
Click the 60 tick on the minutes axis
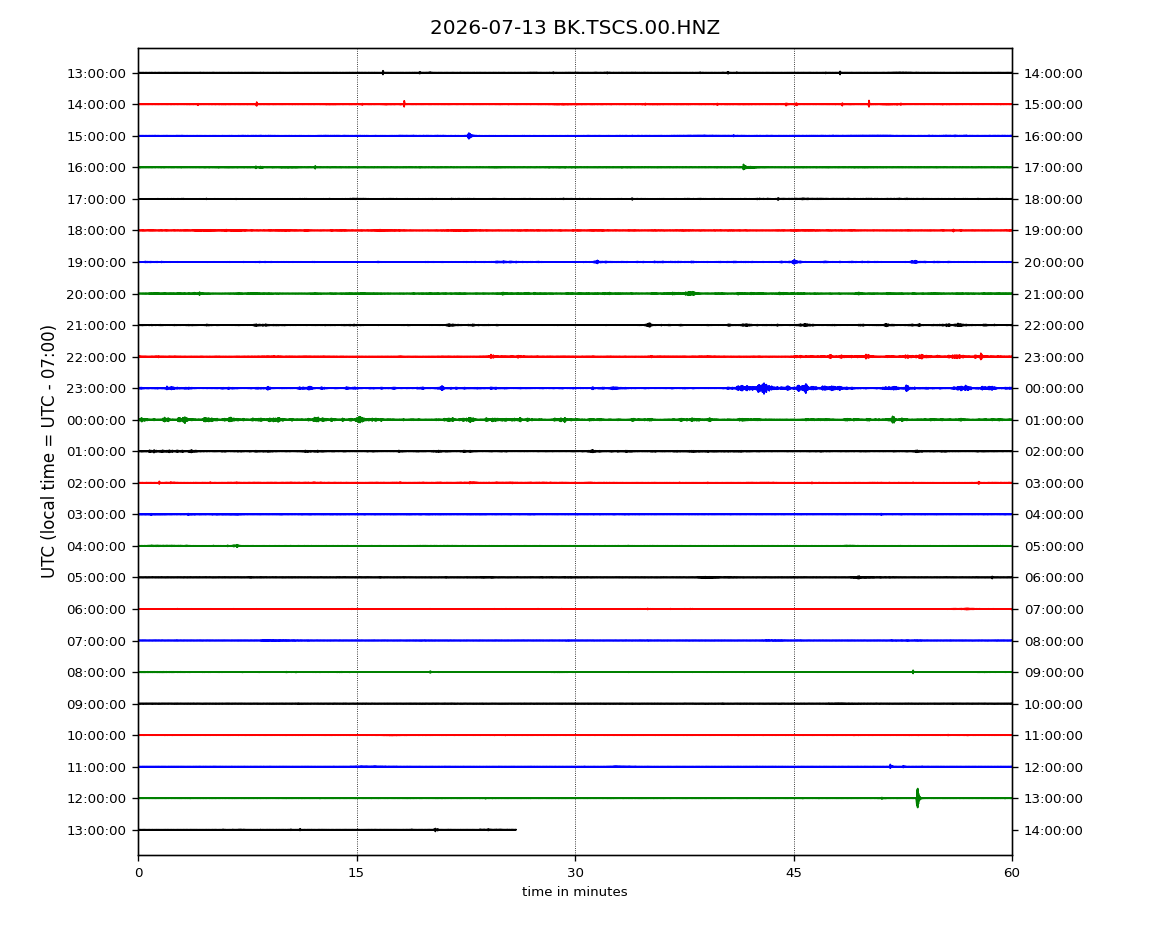(x=1012, y=873)
